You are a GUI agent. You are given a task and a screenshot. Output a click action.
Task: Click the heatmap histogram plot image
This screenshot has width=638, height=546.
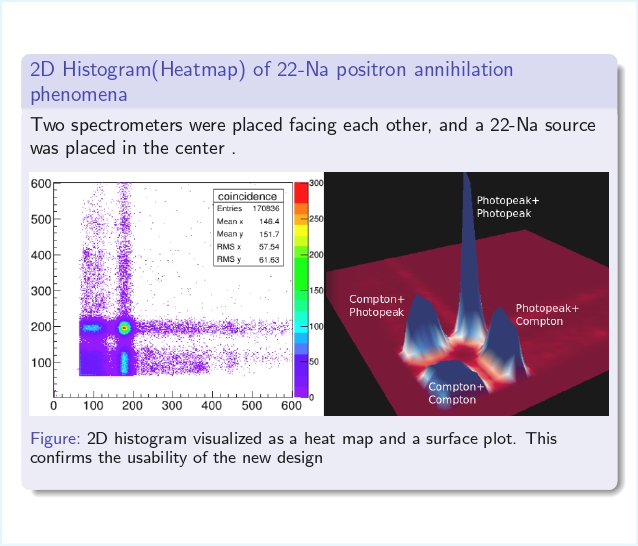177,293
